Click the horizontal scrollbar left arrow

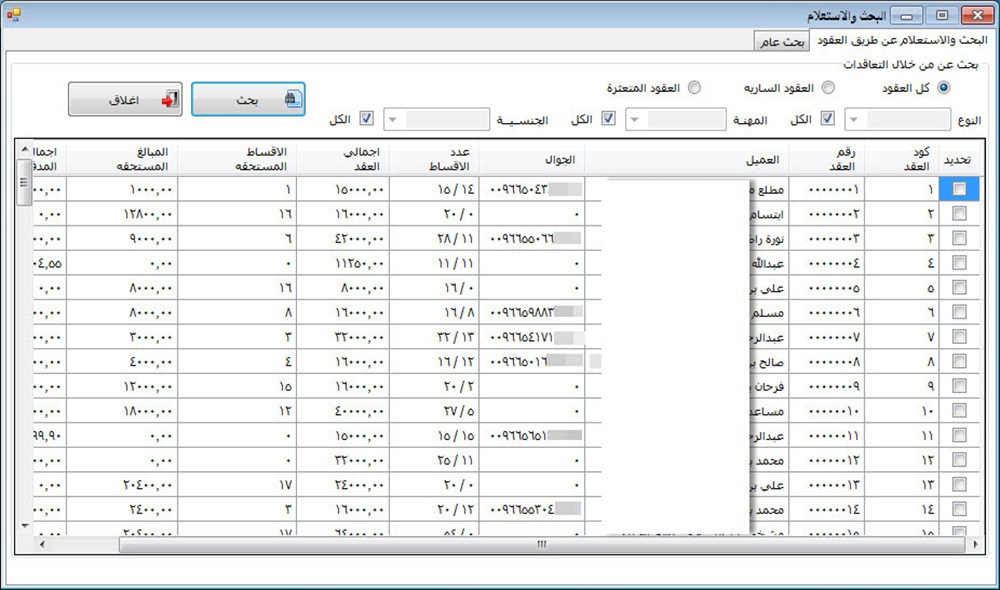[x=42, y=545]
